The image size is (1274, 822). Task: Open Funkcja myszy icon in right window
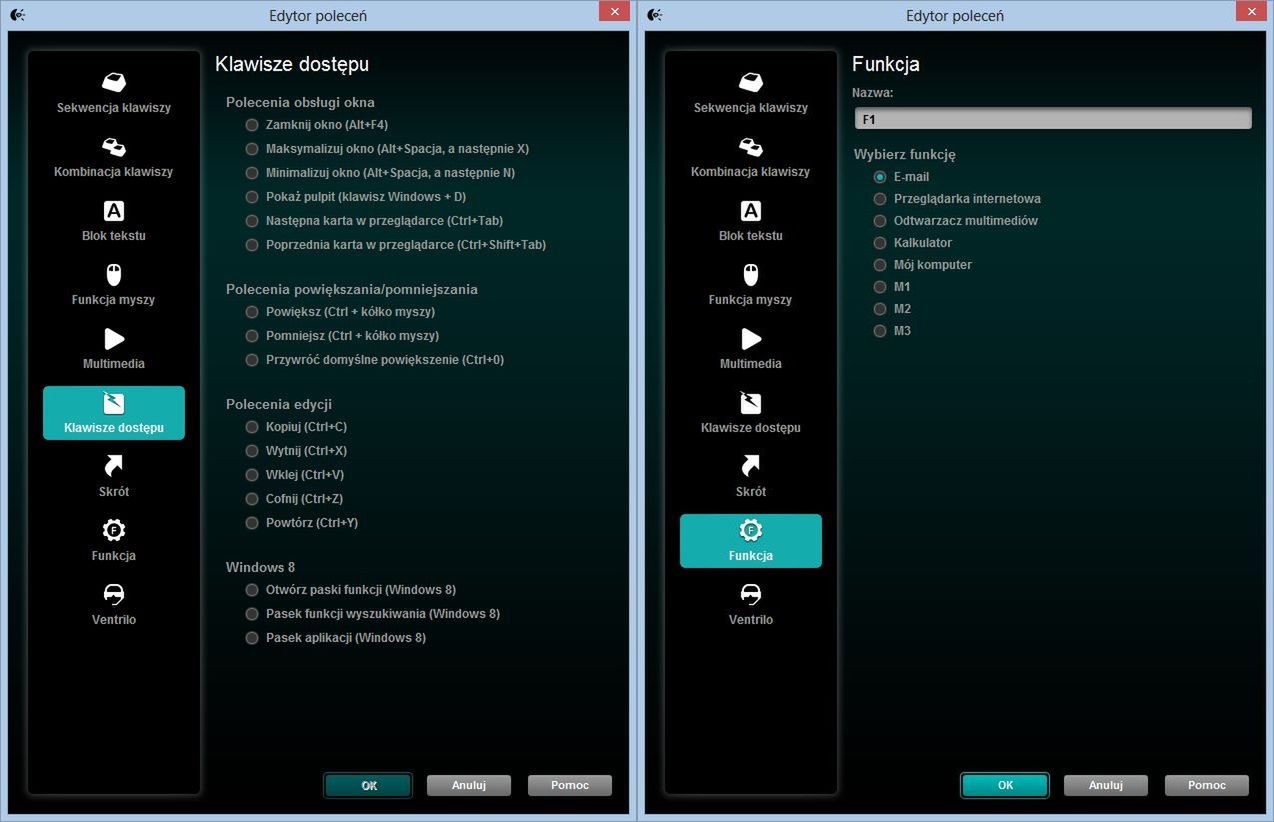click(751, 275)
